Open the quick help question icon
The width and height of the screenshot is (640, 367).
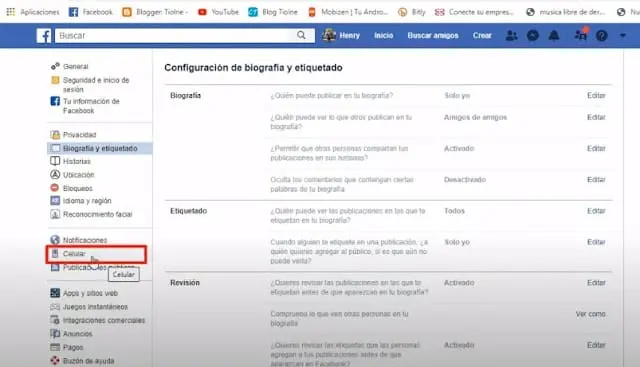[602, 36]
